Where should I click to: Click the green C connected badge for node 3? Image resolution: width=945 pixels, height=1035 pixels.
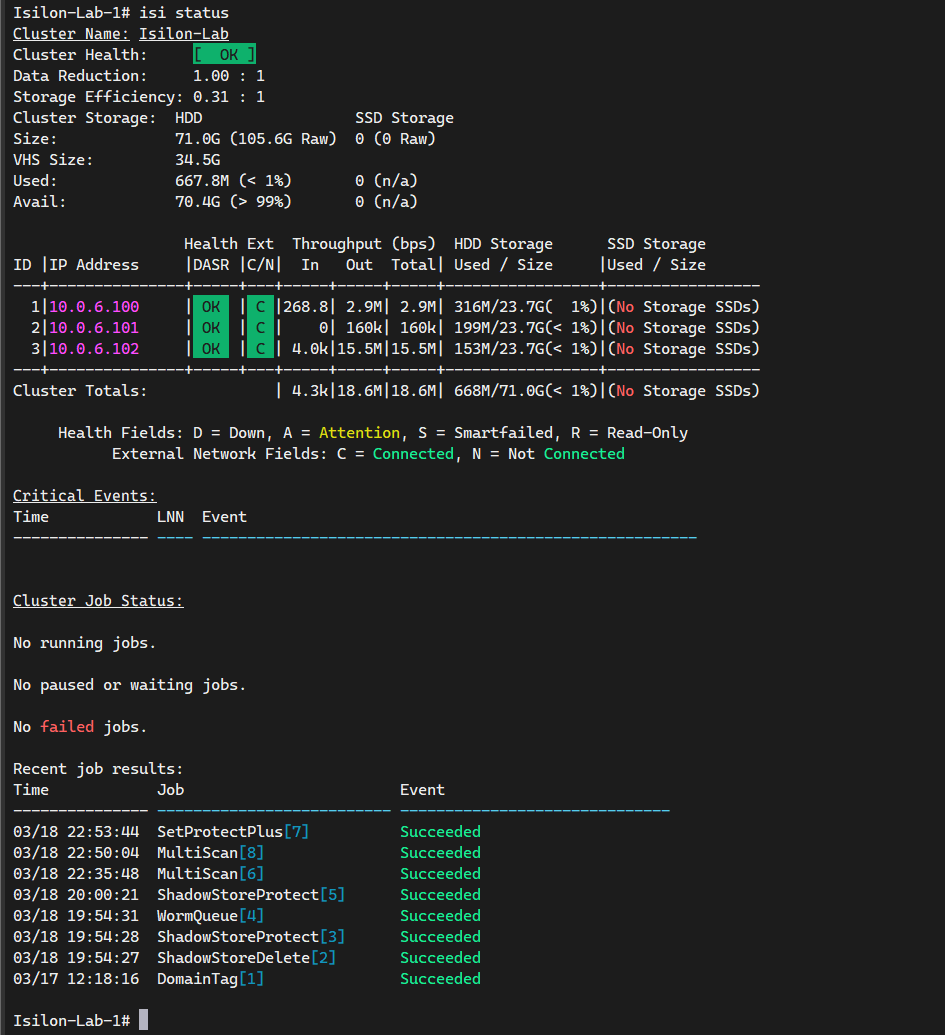tap(260, 349)
